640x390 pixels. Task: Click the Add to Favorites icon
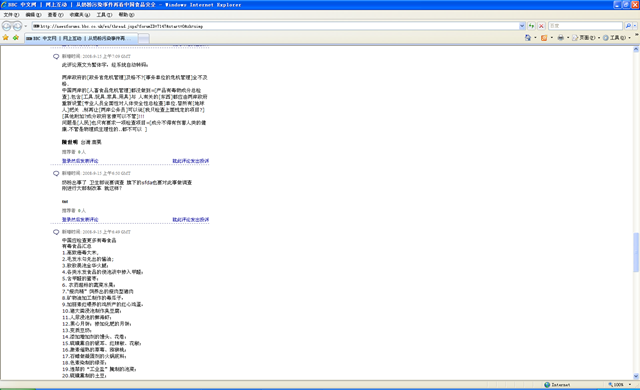tap(16, 38)
